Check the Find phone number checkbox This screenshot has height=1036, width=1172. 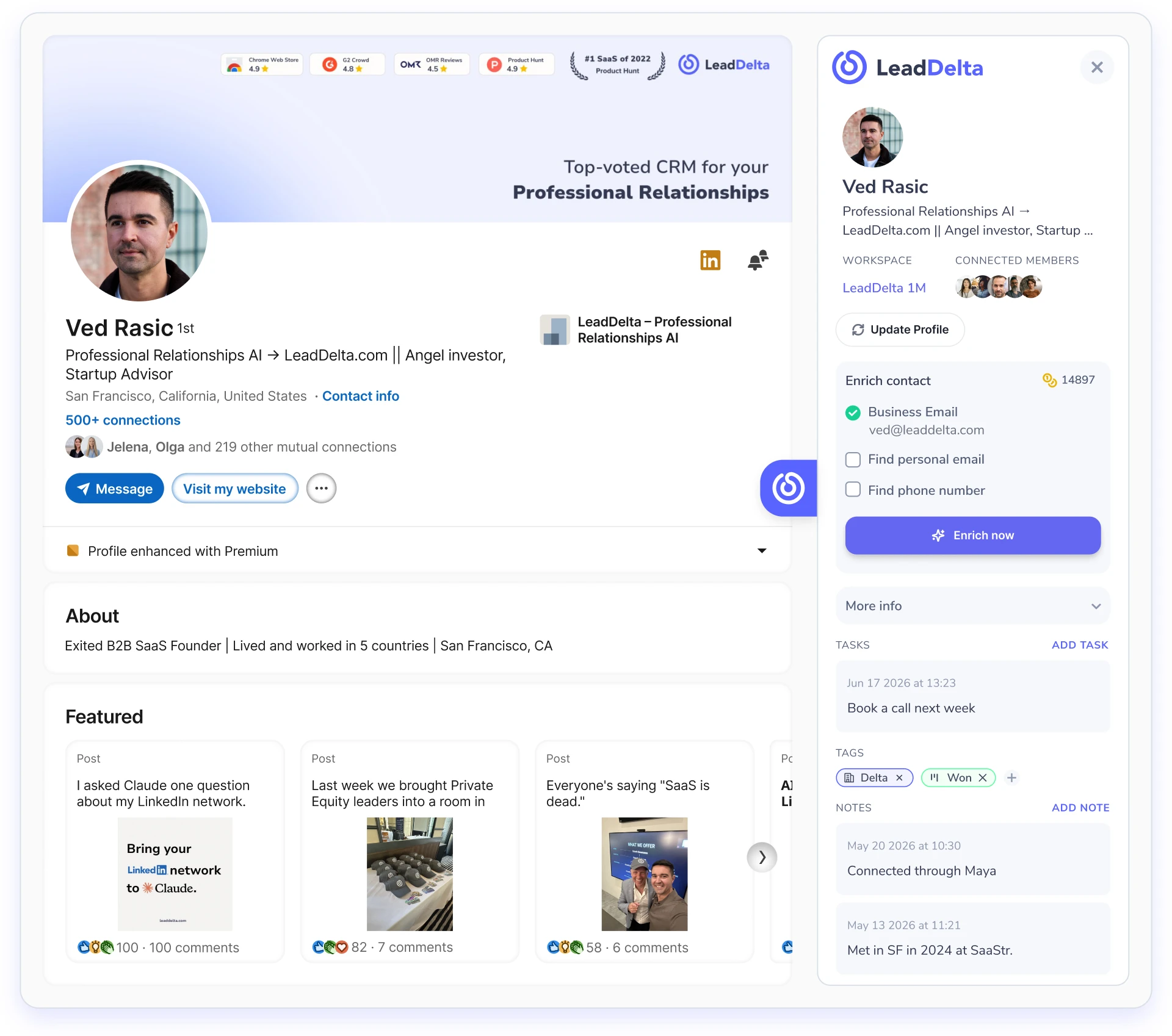point(853,489)
